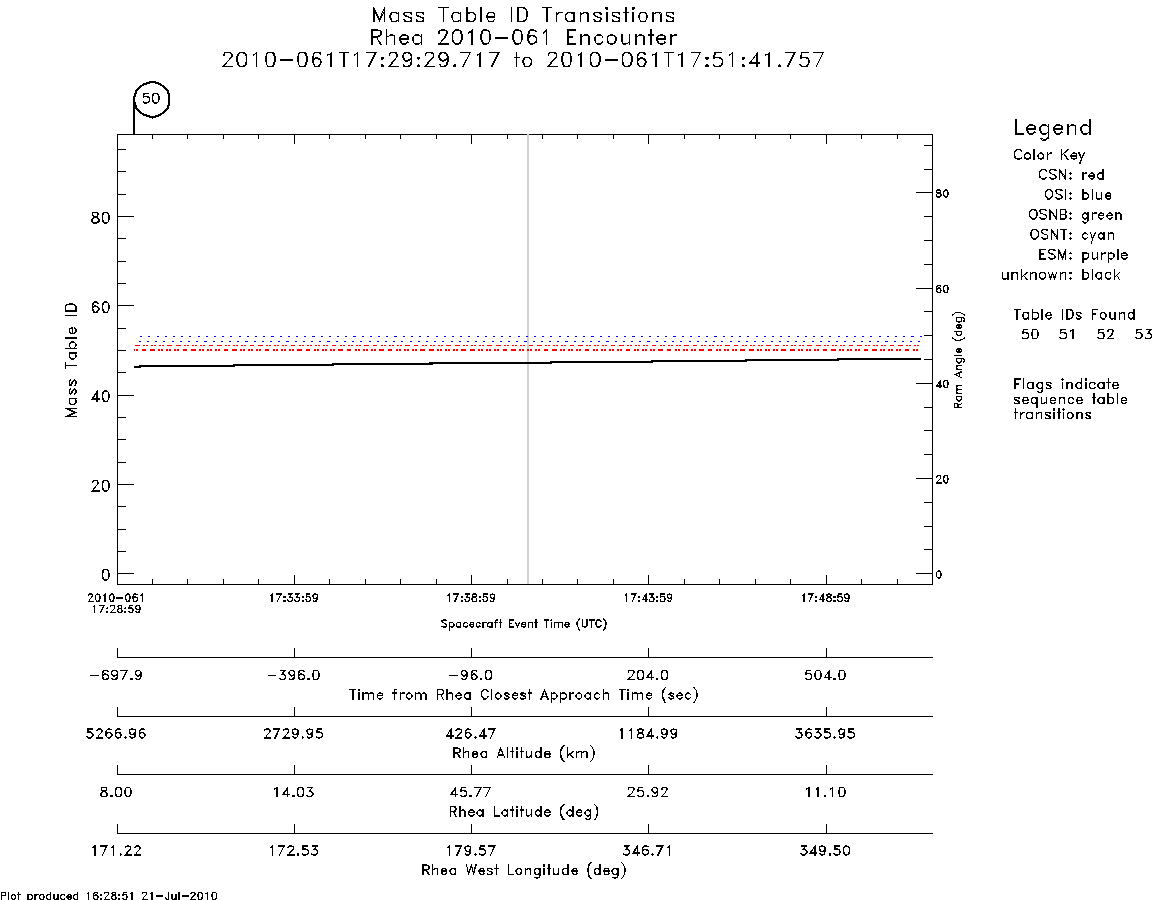The height and width of the screenshot is (900, 1165).
Task: Click the 'Ram Angle (deg)' axis label
Action: point(958,360)
